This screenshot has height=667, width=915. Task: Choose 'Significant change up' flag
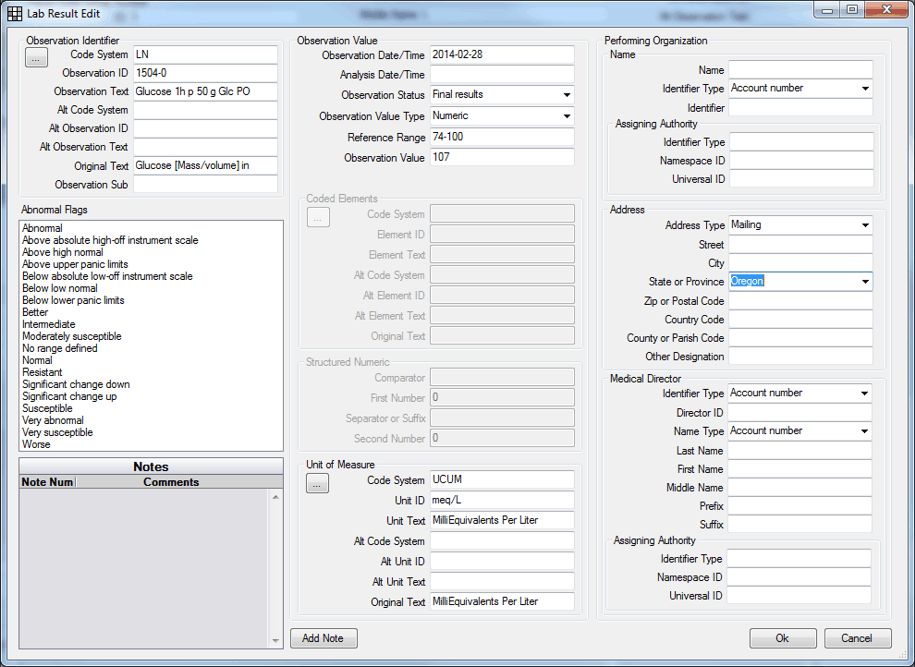(69, 397)
